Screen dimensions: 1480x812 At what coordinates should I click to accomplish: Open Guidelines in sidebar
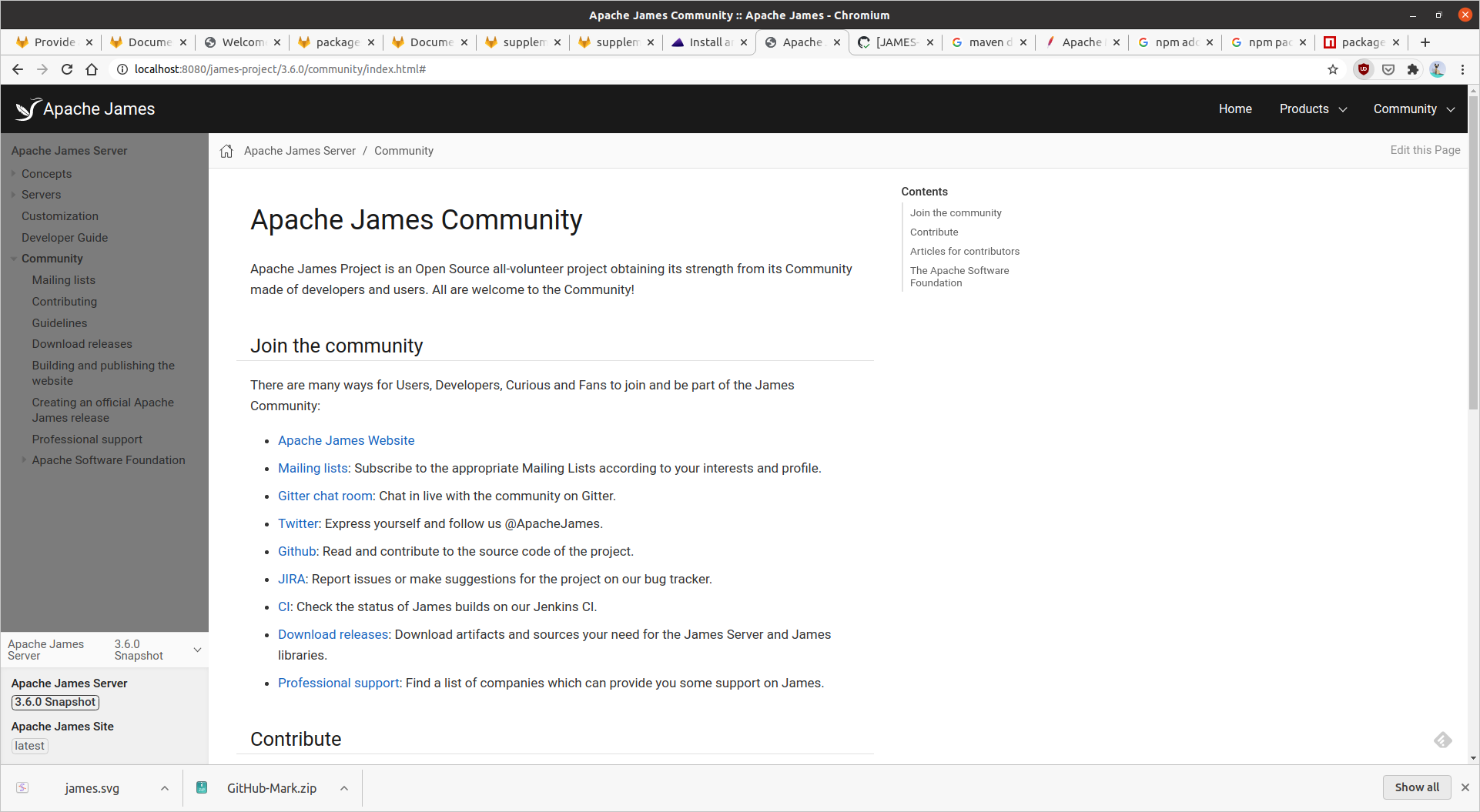pyautogui.click(x=59, y=323)
